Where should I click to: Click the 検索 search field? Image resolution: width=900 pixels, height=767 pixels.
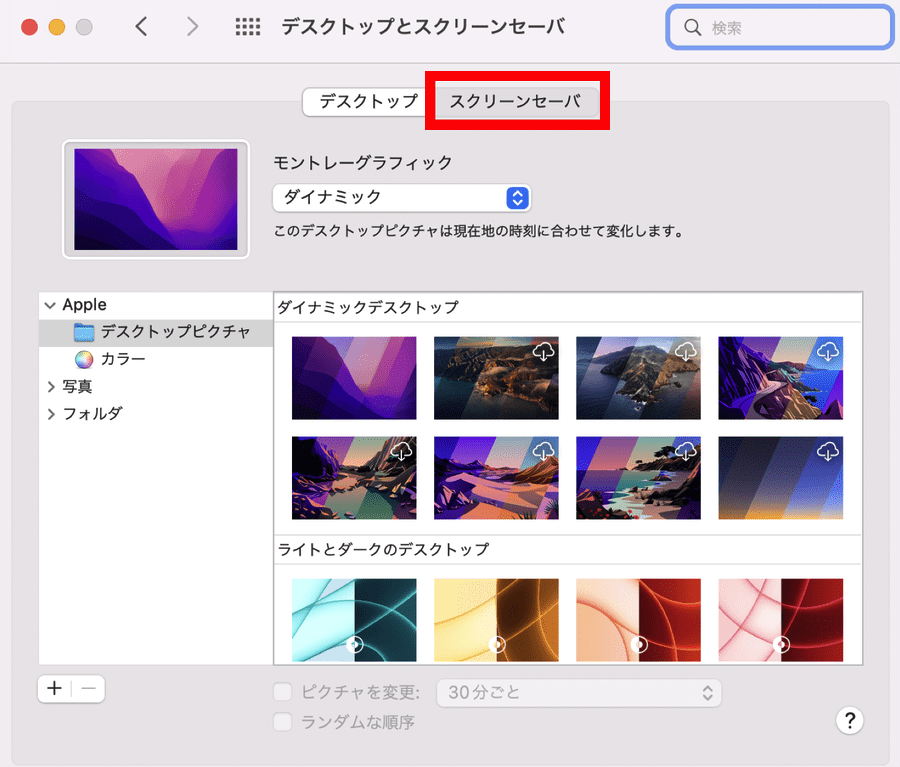pyautogui.click(x=780, y=28)
